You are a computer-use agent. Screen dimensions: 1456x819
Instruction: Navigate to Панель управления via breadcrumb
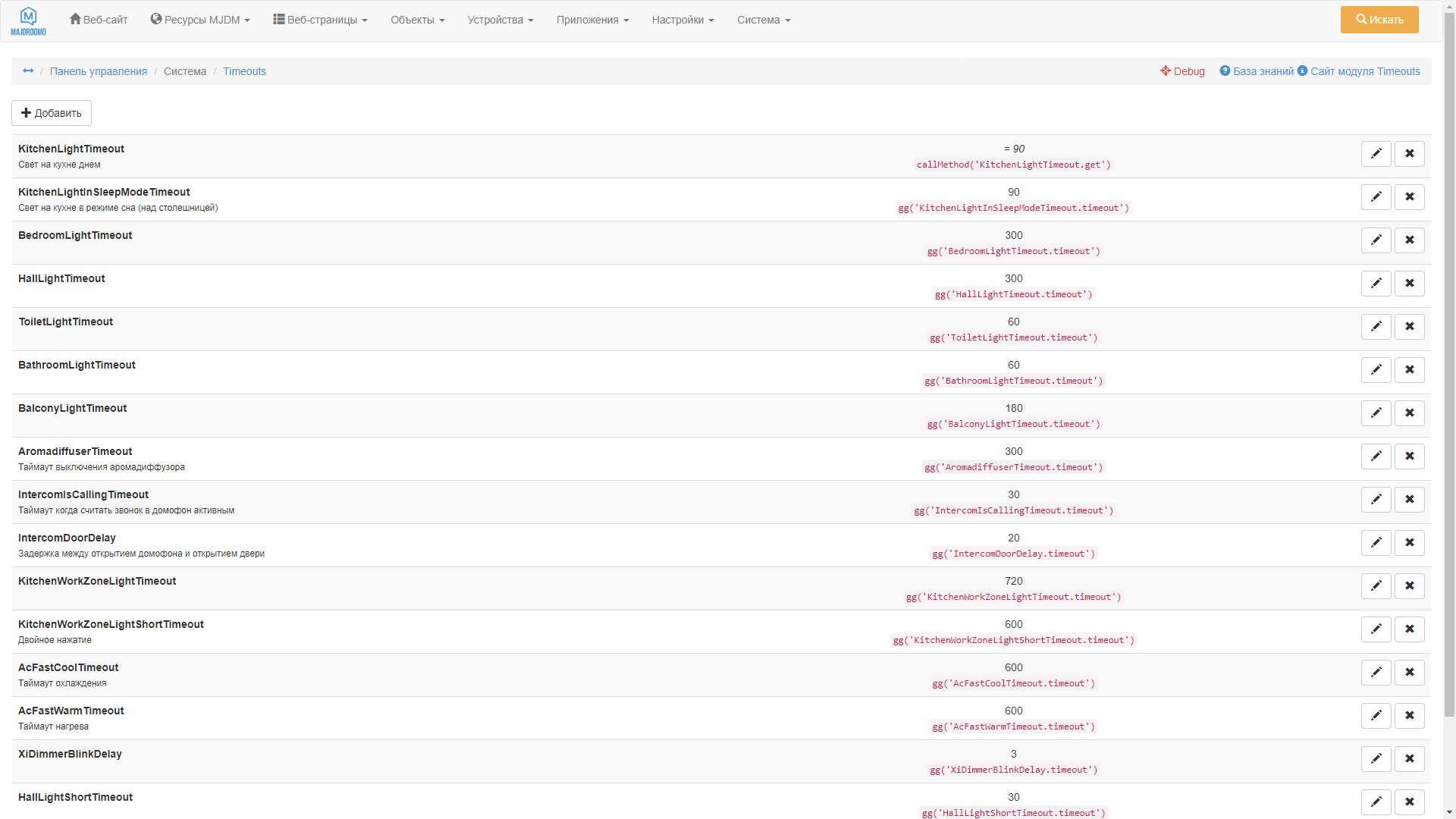coord(99,71)
